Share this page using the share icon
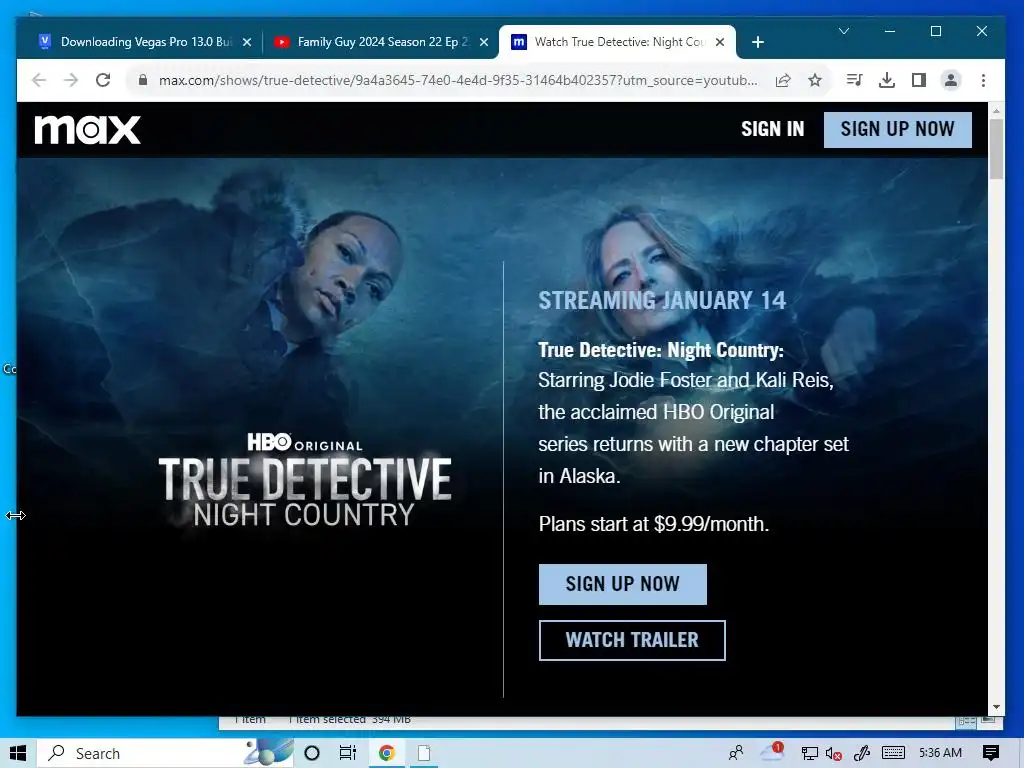Viewport: 1024px width, 768px height. pyautogui.click(x=783, y=80)
